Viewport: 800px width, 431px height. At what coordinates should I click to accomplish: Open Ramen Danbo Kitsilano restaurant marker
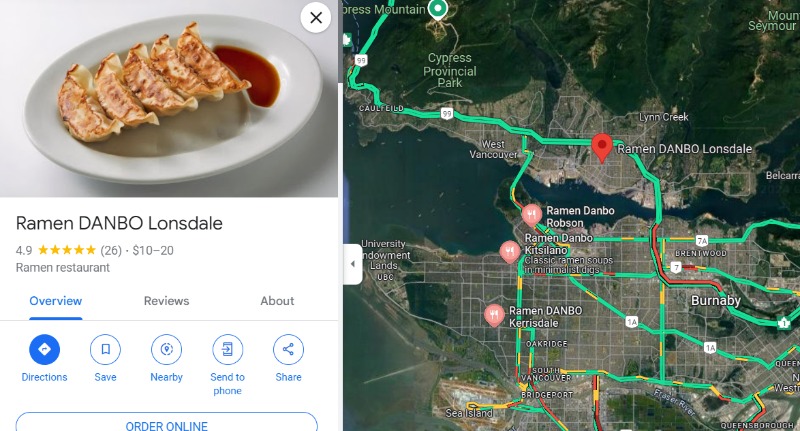point(510,251)
